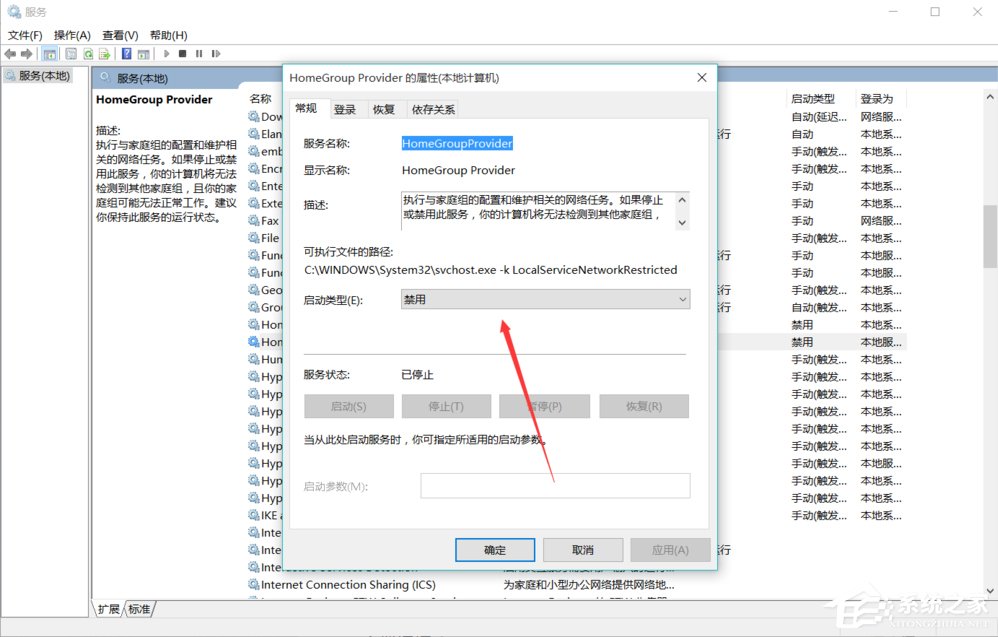Open the Export List toolbar icon
The height and width of the screenshot is (637, 998).
[104, 53]
